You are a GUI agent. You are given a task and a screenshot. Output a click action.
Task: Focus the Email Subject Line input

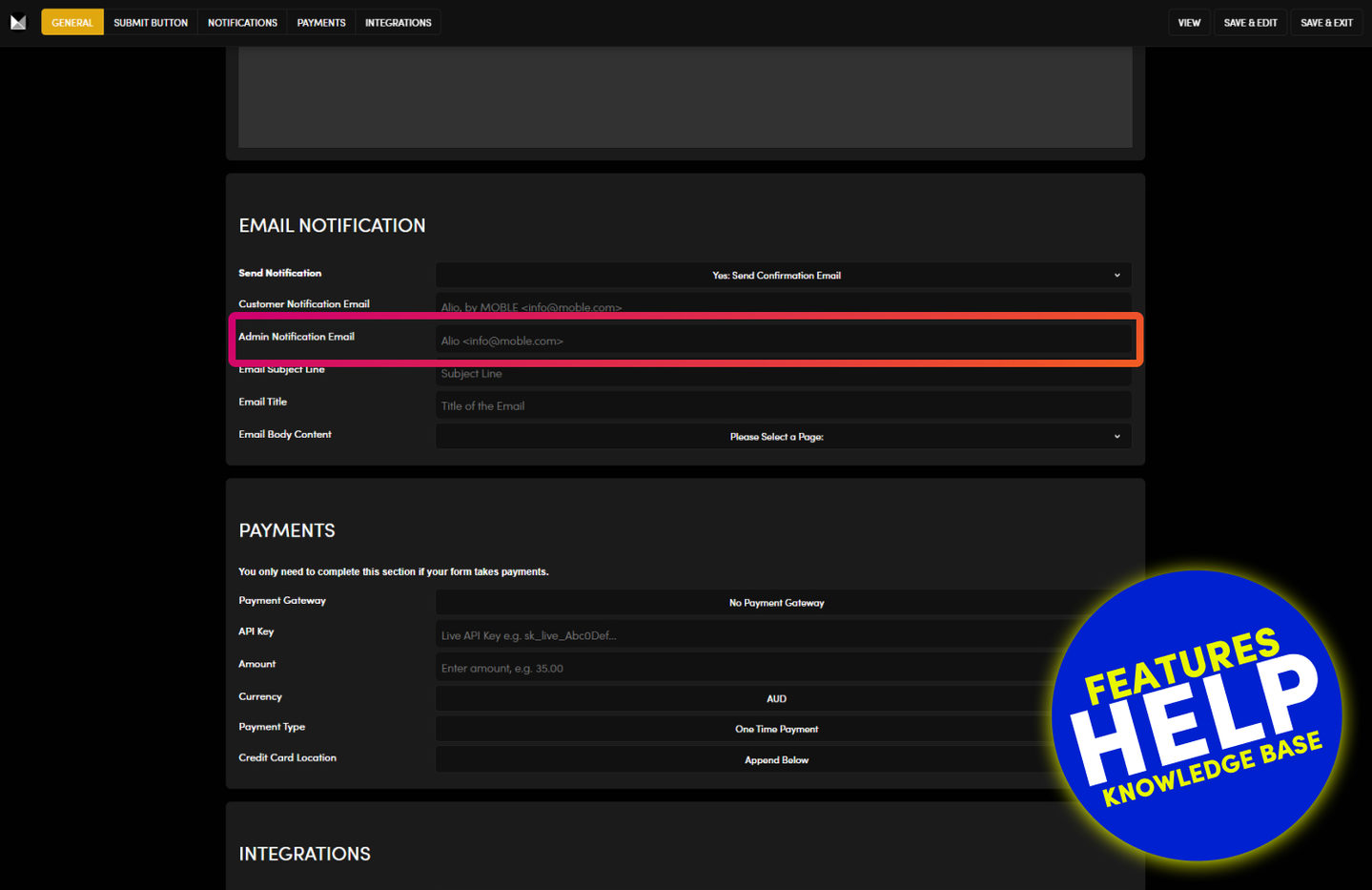click(783, 375)
